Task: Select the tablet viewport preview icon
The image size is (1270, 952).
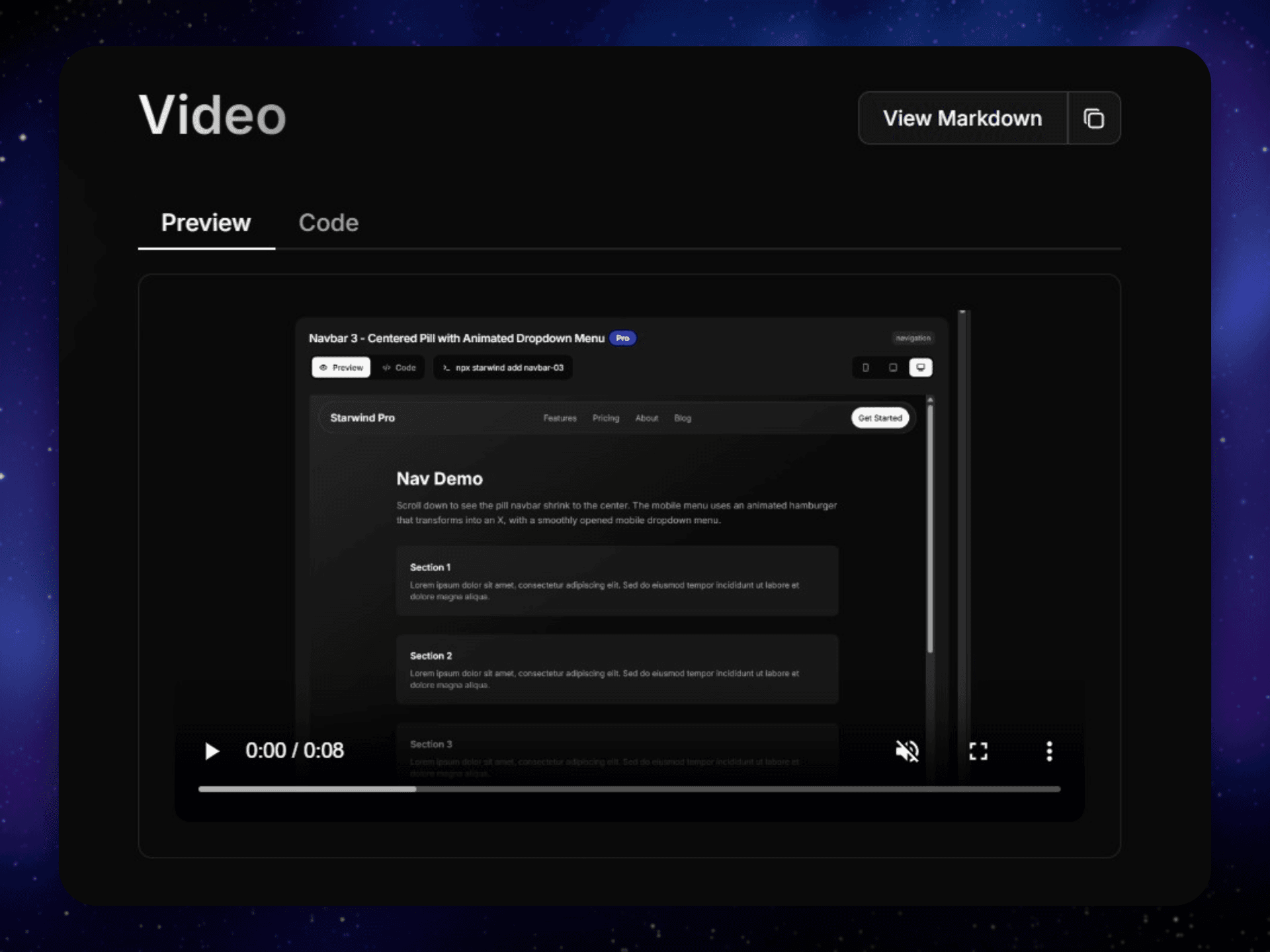Action: (893, 368)
